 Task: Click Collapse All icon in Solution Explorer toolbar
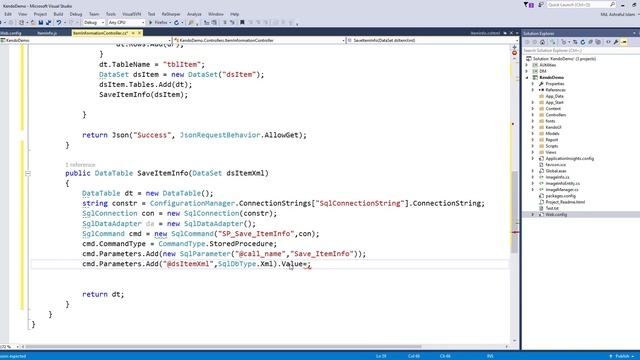(590, 42)
